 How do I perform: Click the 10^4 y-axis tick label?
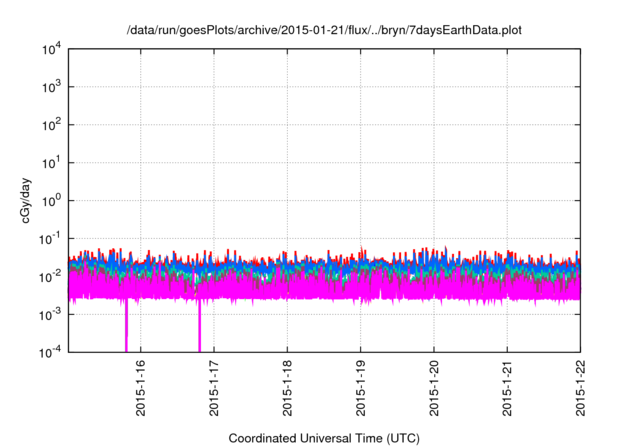52,49
